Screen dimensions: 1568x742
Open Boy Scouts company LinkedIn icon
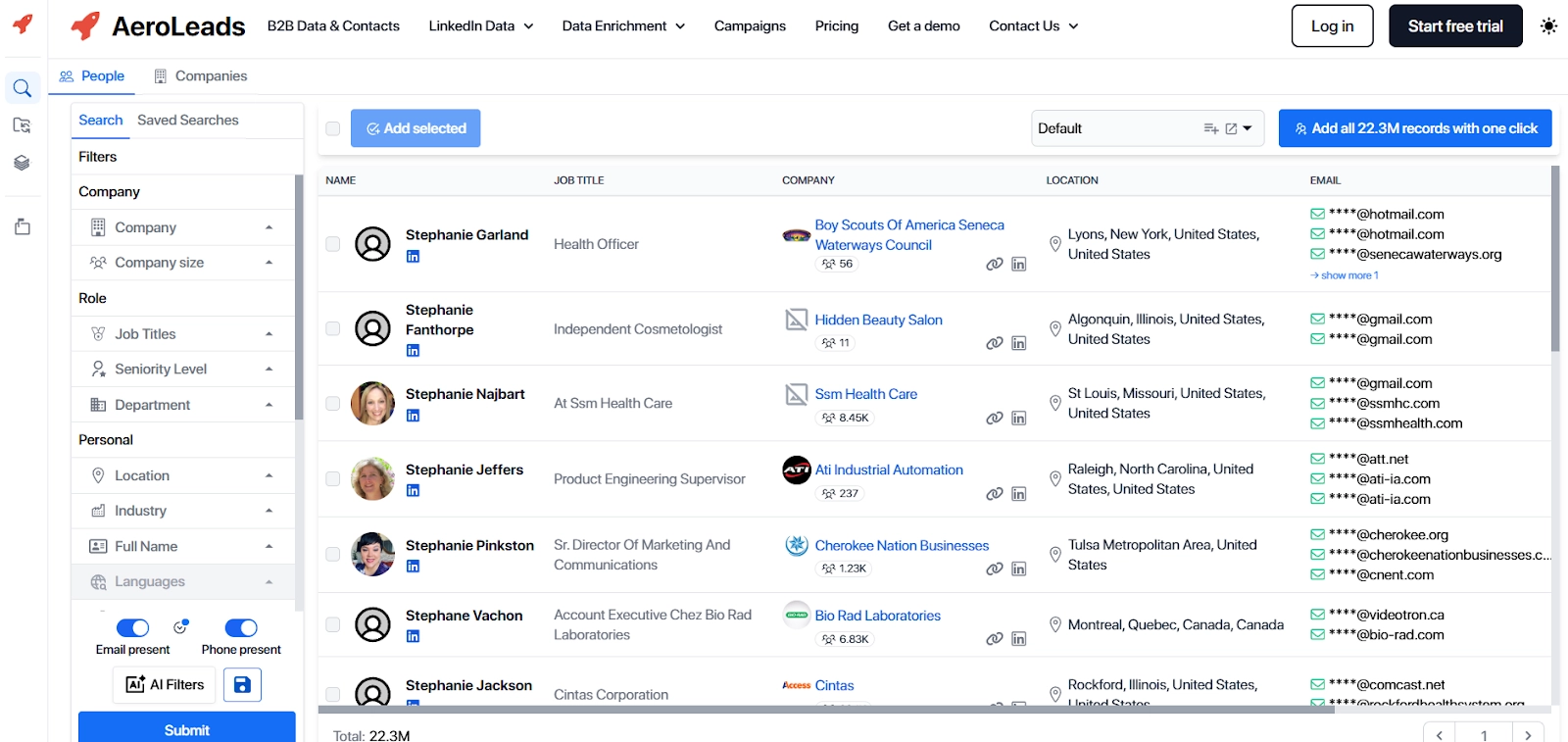(1019, 265)
